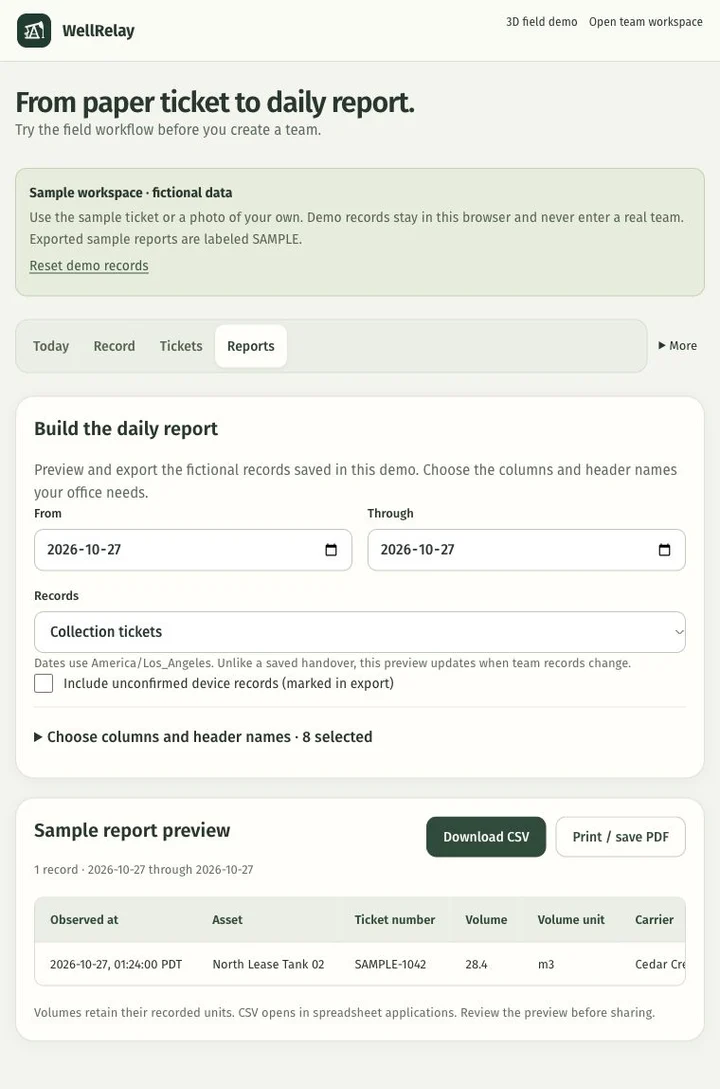Enable Include unconfirmed device records checkbox

[44, 683]
